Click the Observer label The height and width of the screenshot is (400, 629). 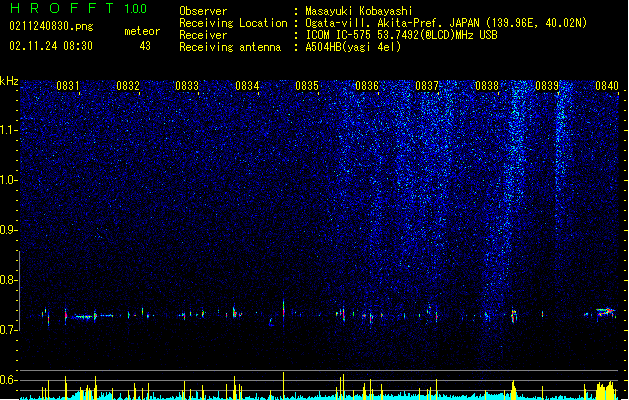(203, 11)
